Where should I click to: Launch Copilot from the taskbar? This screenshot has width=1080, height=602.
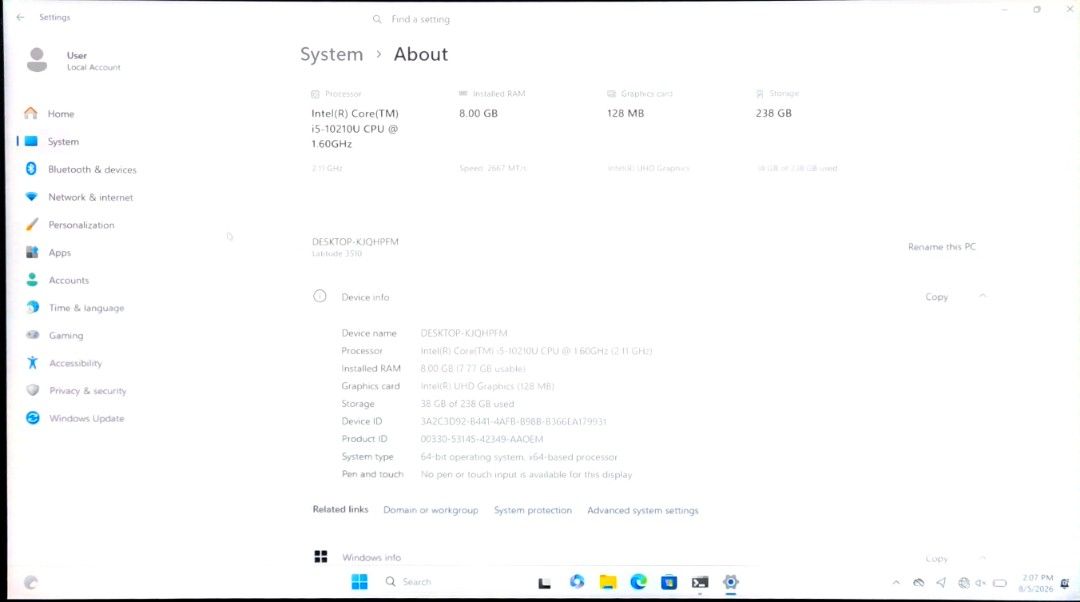(577, 582)
